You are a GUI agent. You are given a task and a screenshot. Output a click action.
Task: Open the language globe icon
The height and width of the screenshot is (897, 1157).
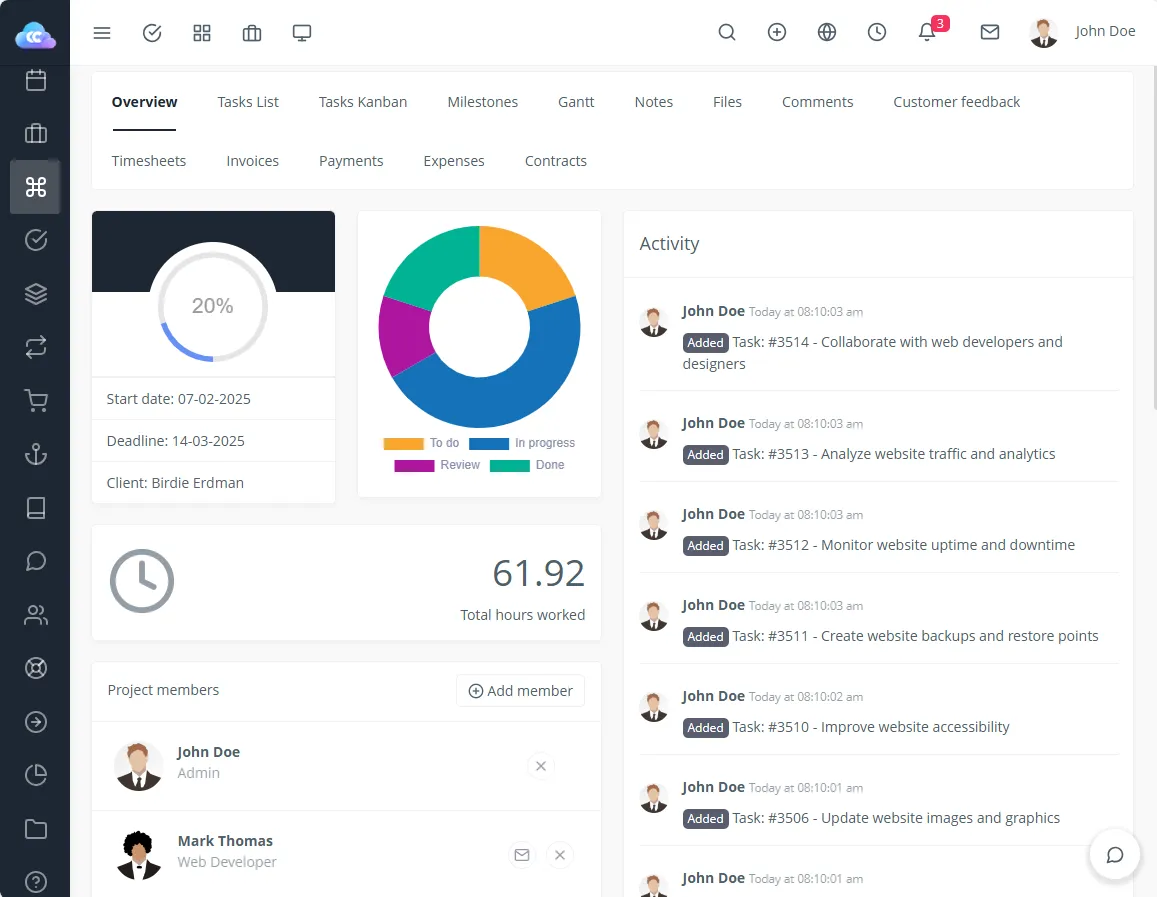(827, 32)
